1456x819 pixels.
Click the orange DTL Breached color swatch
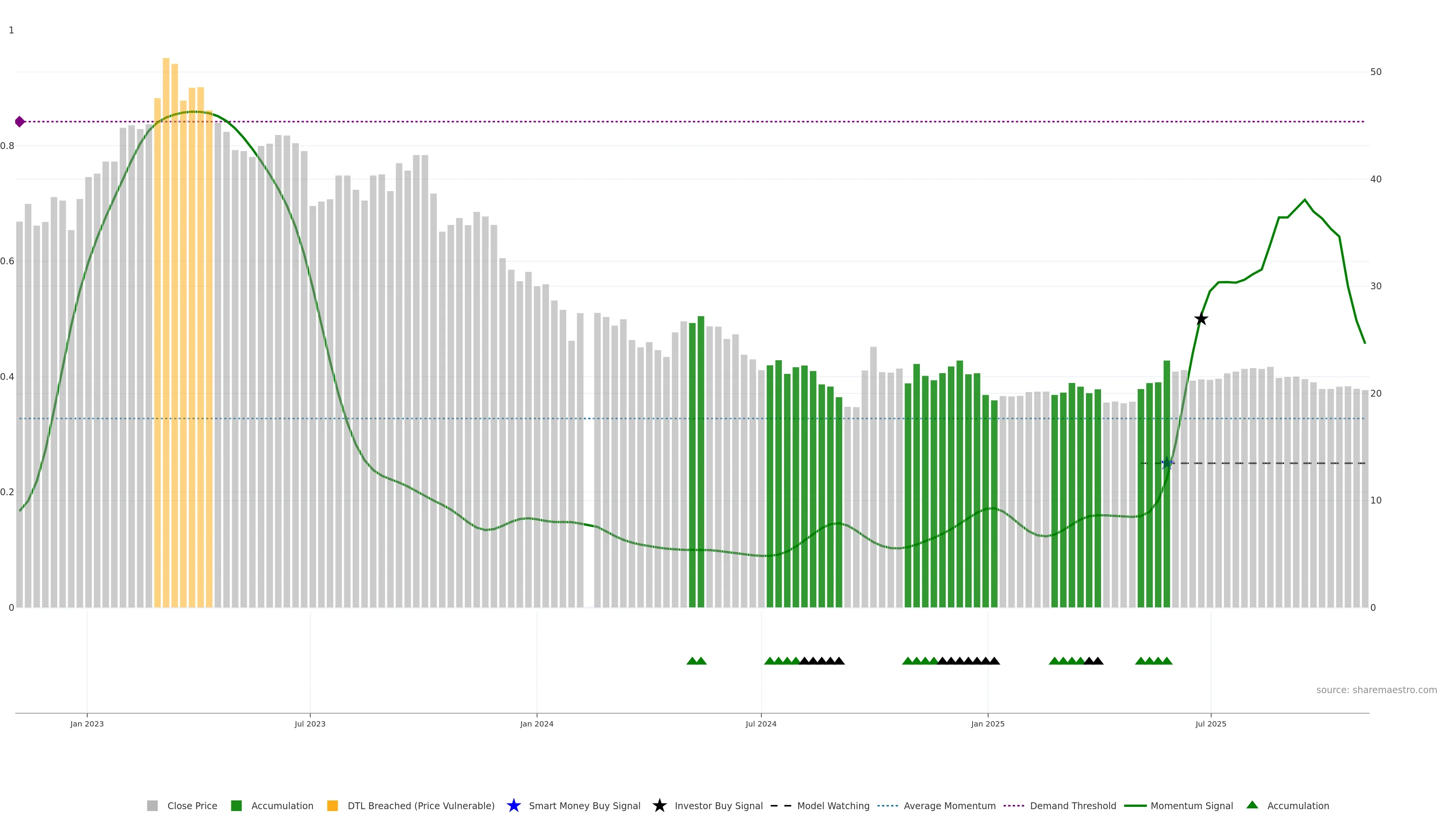click(333, 805)
